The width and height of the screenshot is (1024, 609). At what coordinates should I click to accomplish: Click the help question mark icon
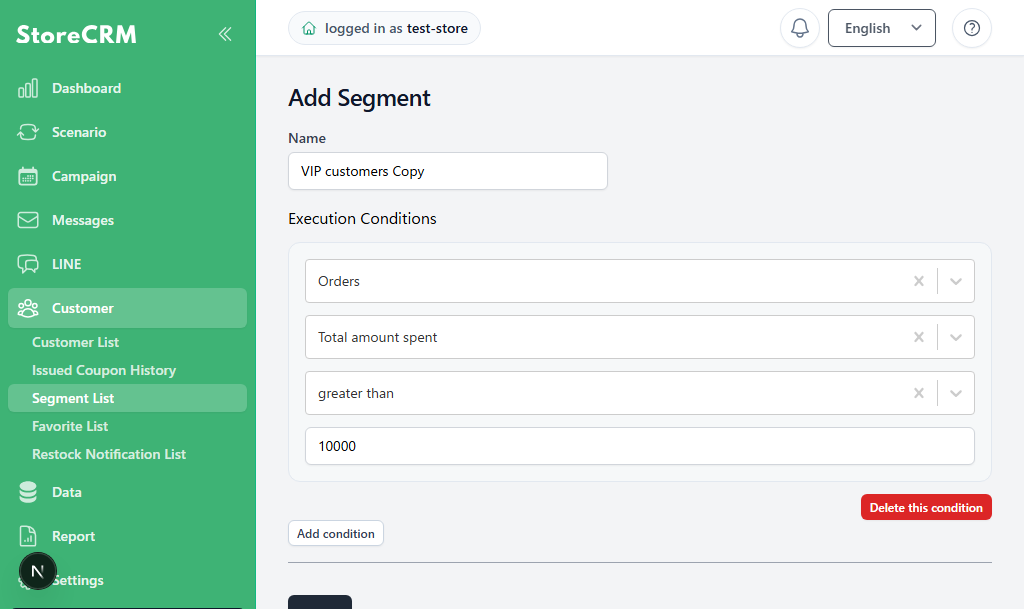click(971, 28)
